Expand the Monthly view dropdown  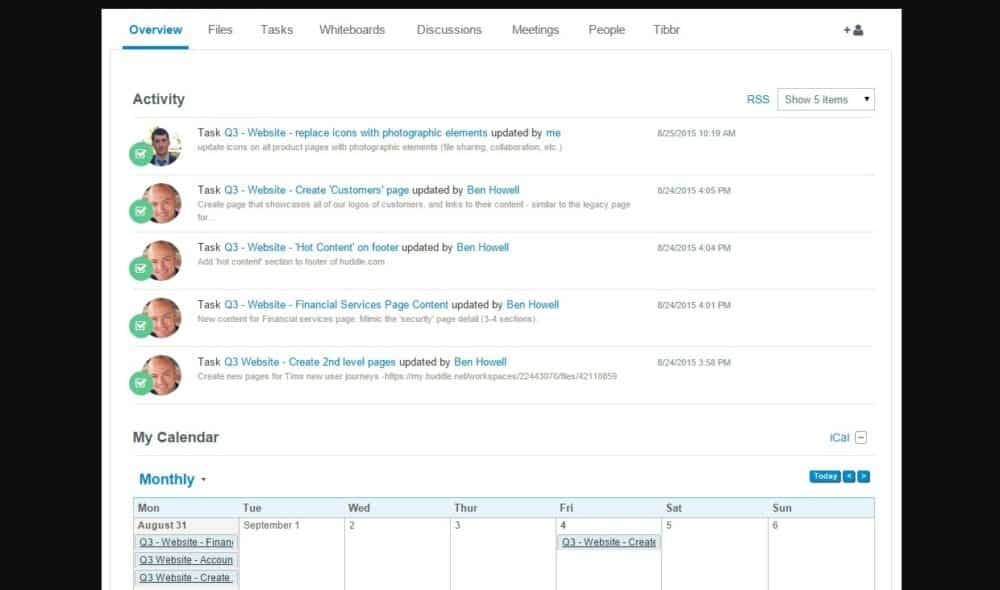coord(172,480)
